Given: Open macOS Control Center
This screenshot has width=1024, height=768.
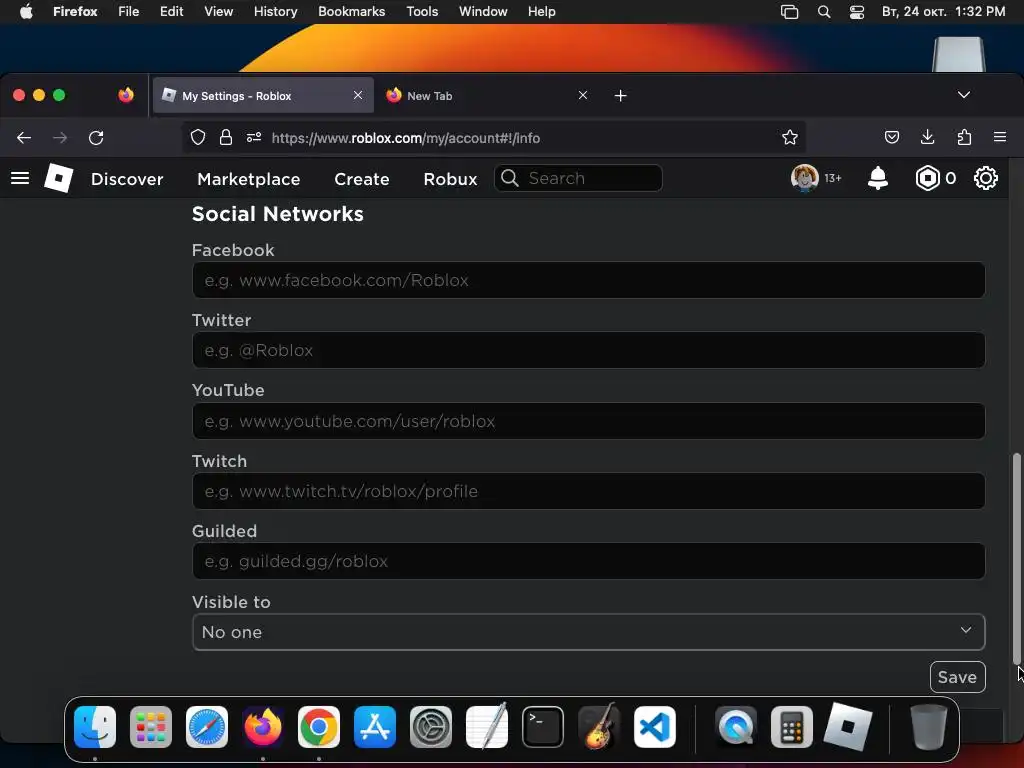Looking at the screenshot, I should (x=857, y=12).
